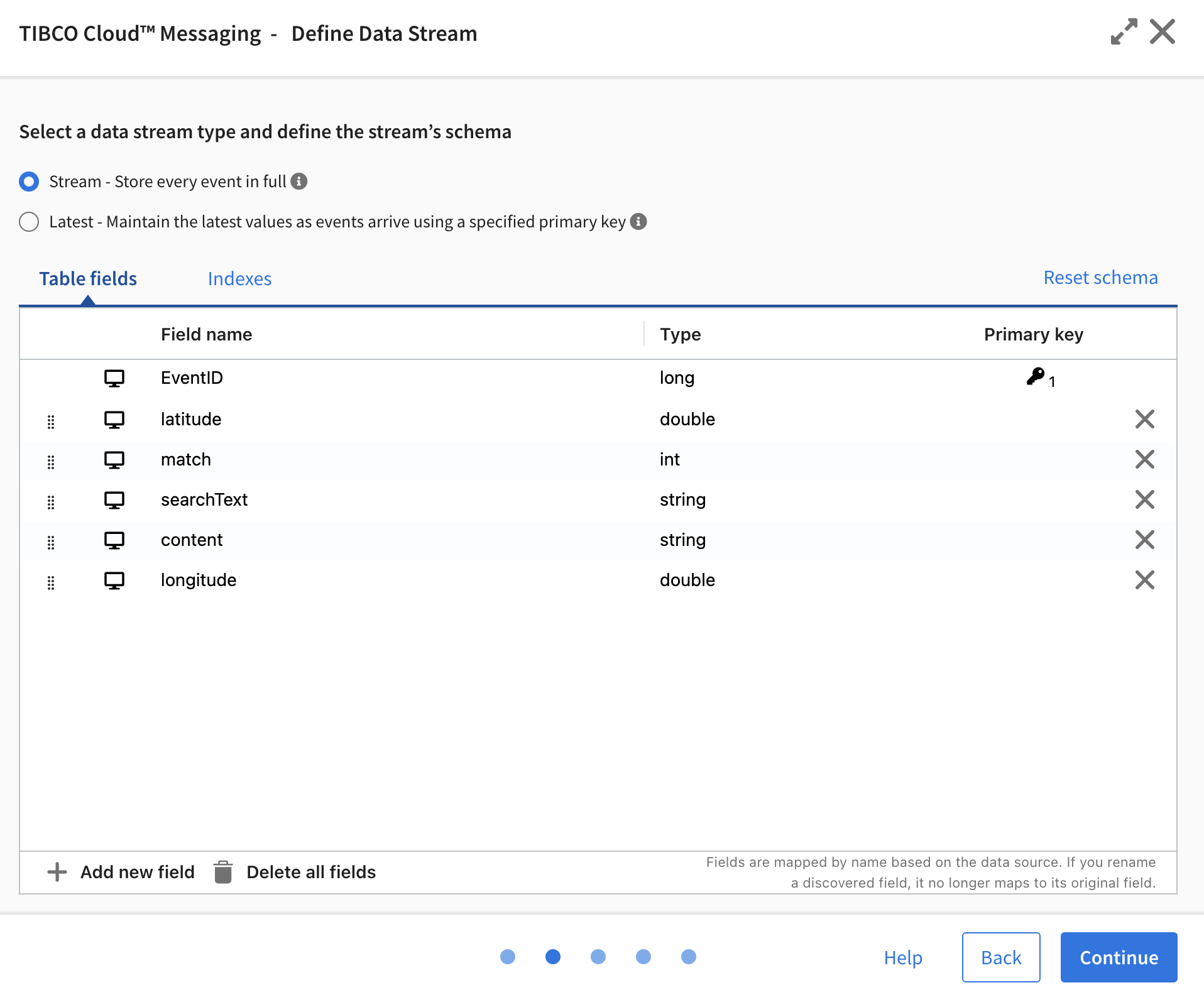
Task: Jump to fourth wizard step dot
Action: coord(643,957)
